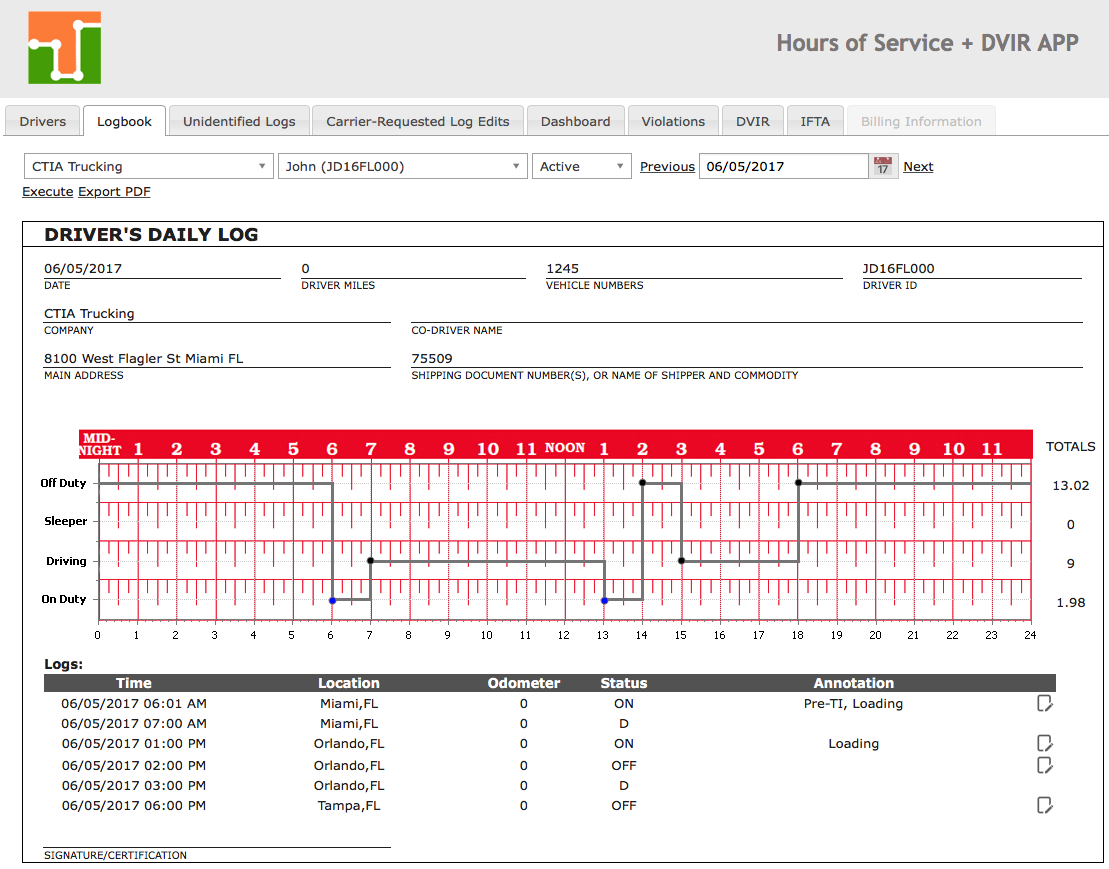1109x869 pixels.
Task: Click the app logo icon
Action: (64, 48)
